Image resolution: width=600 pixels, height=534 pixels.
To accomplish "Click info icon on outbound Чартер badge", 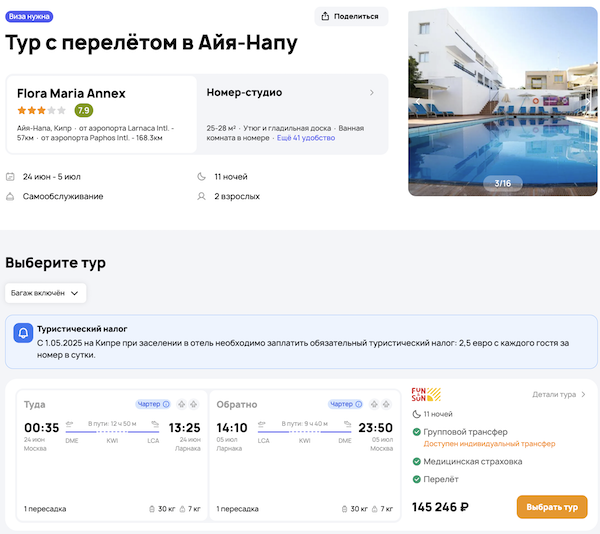I will click(166, 404).
